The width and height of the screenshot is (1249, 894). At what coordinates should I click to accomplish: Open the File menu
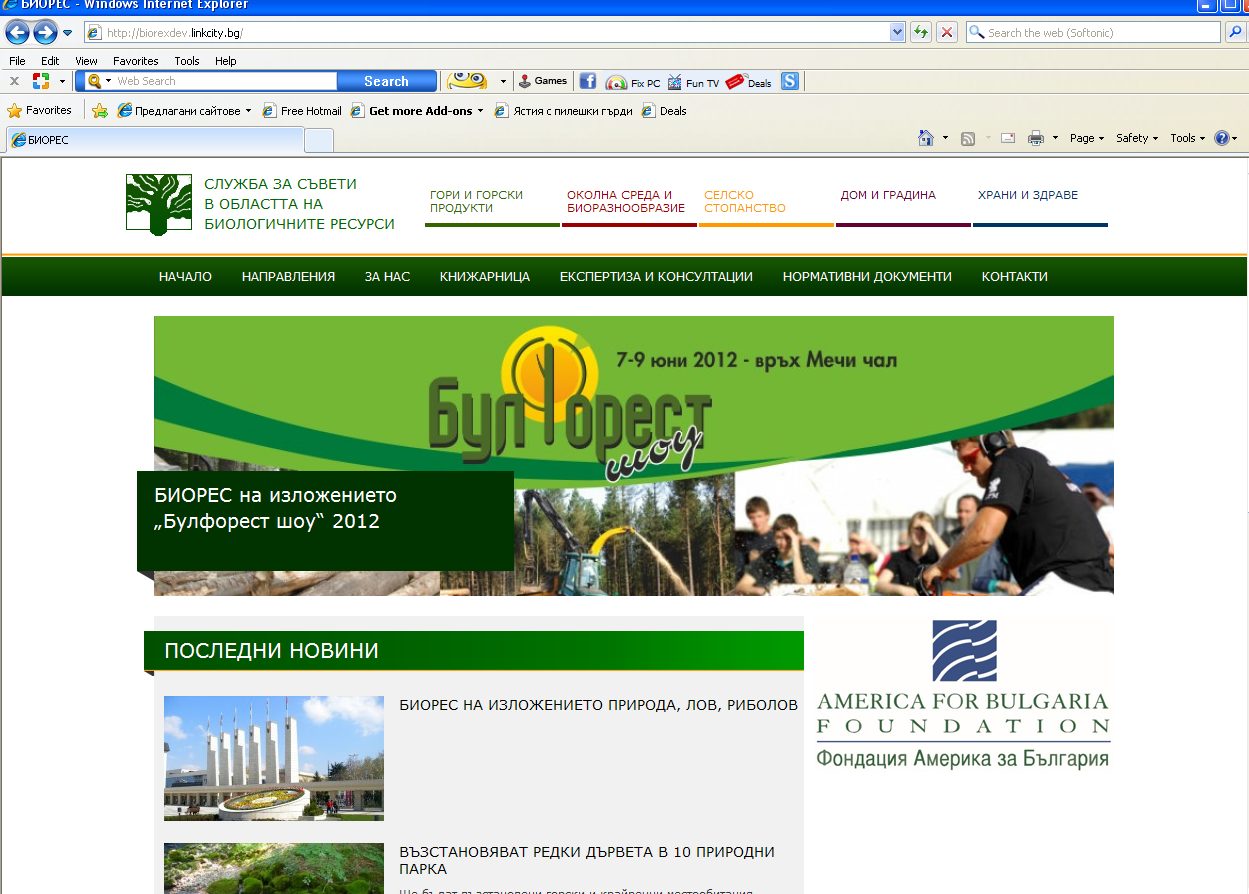(x=17, y=61)
